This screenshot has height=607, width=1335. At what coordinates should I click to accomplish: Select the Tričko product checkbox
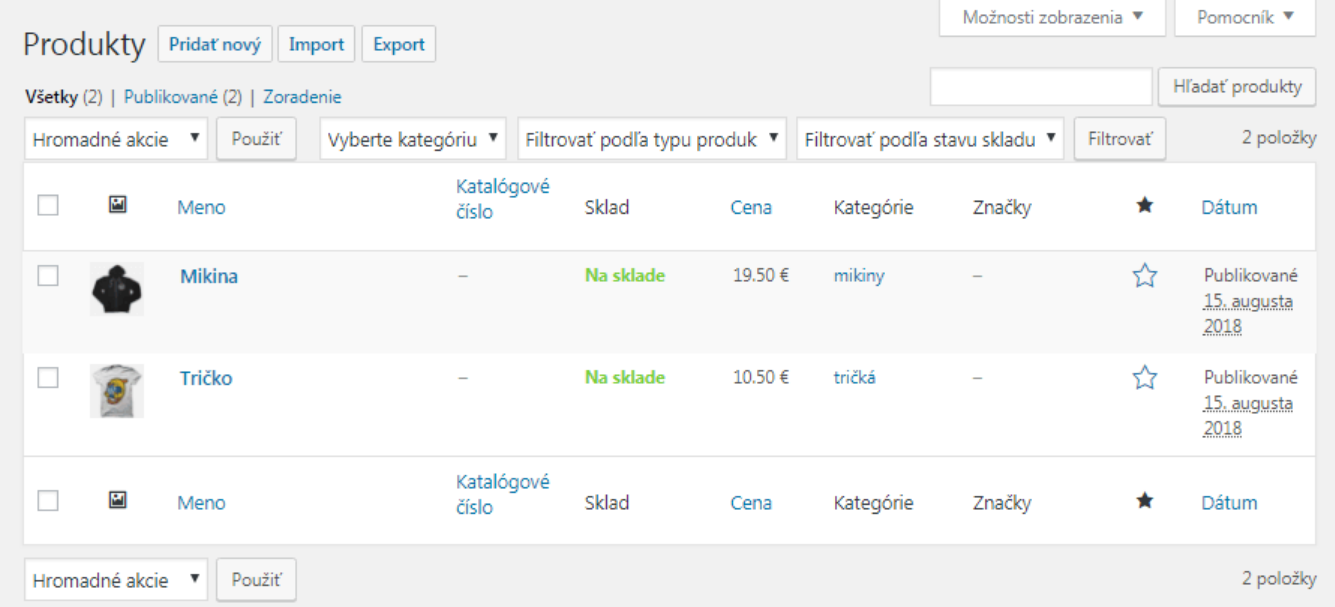pyautogui.click(x=48, y=378)
